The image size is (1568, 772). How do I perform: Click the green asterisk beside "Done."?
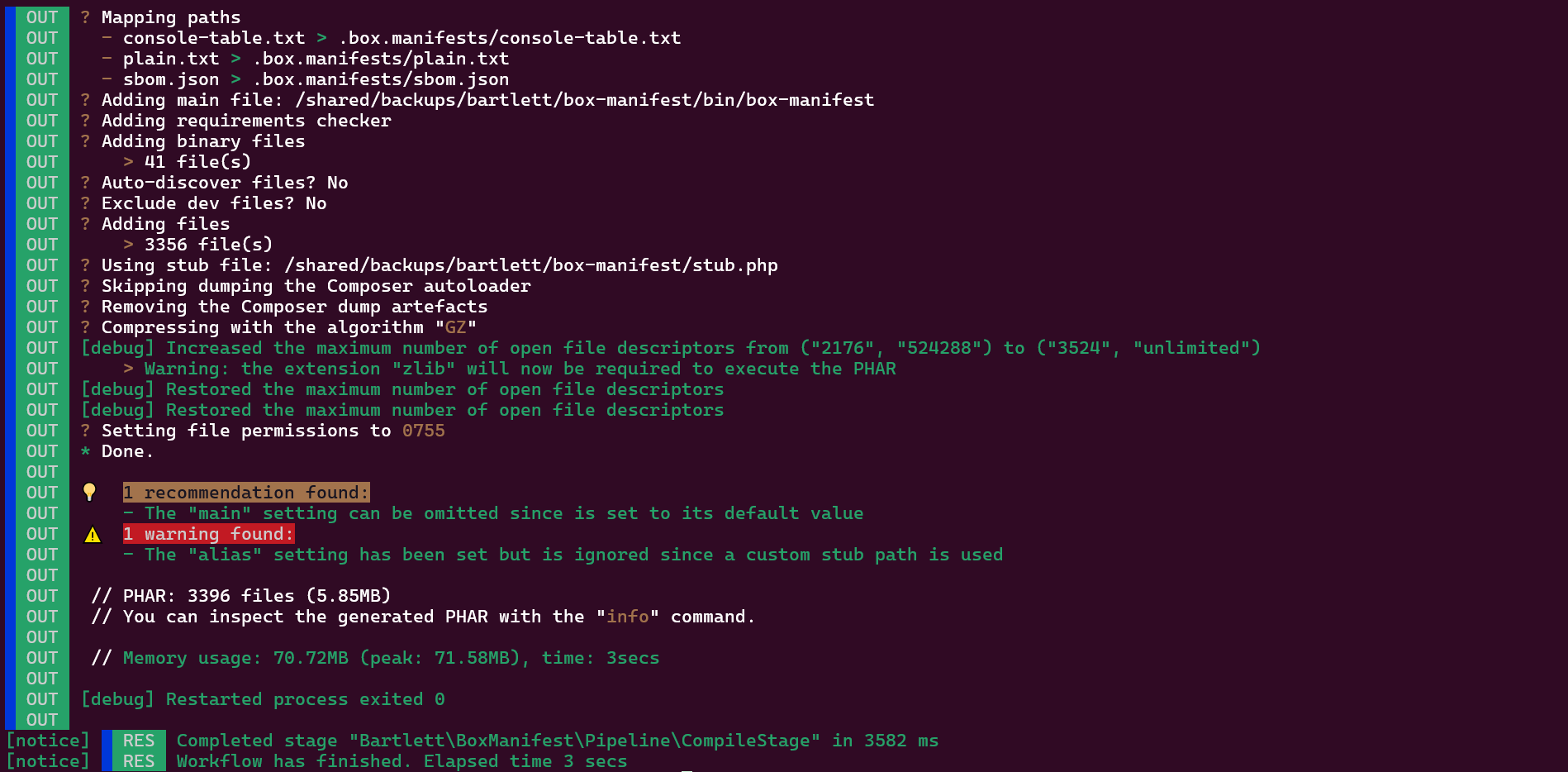(x=85, y=452)
